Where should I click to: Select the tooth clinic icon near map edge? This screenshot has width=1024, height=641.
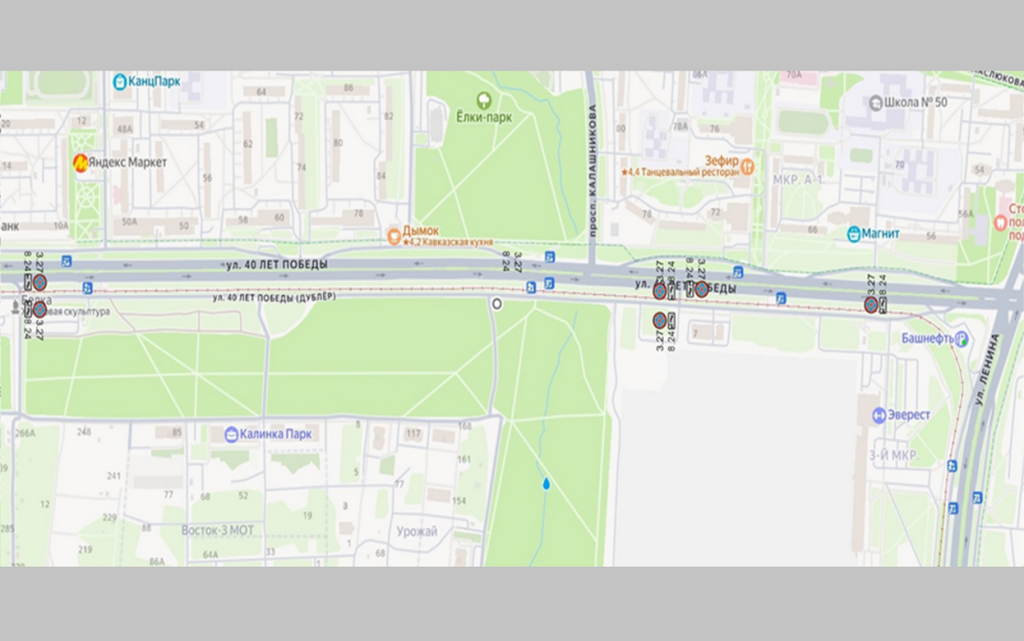pos(1000,223)
